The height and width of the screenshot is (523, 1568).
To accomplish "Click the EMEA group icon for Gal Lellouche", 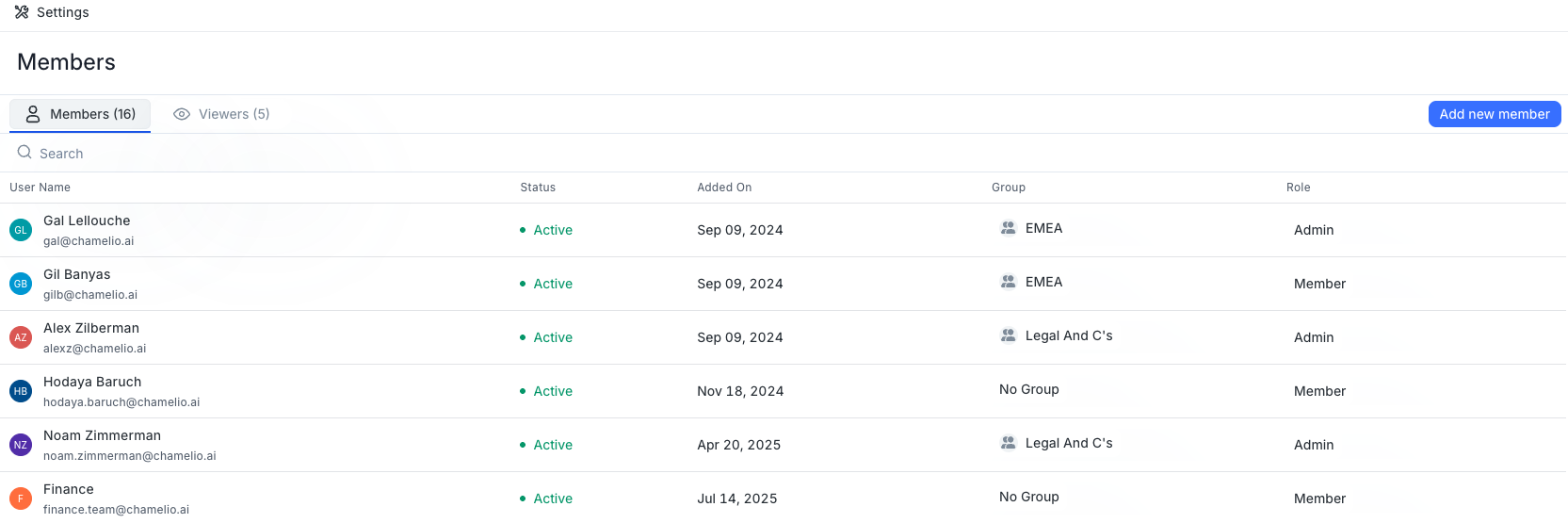I will (1009, 228).
